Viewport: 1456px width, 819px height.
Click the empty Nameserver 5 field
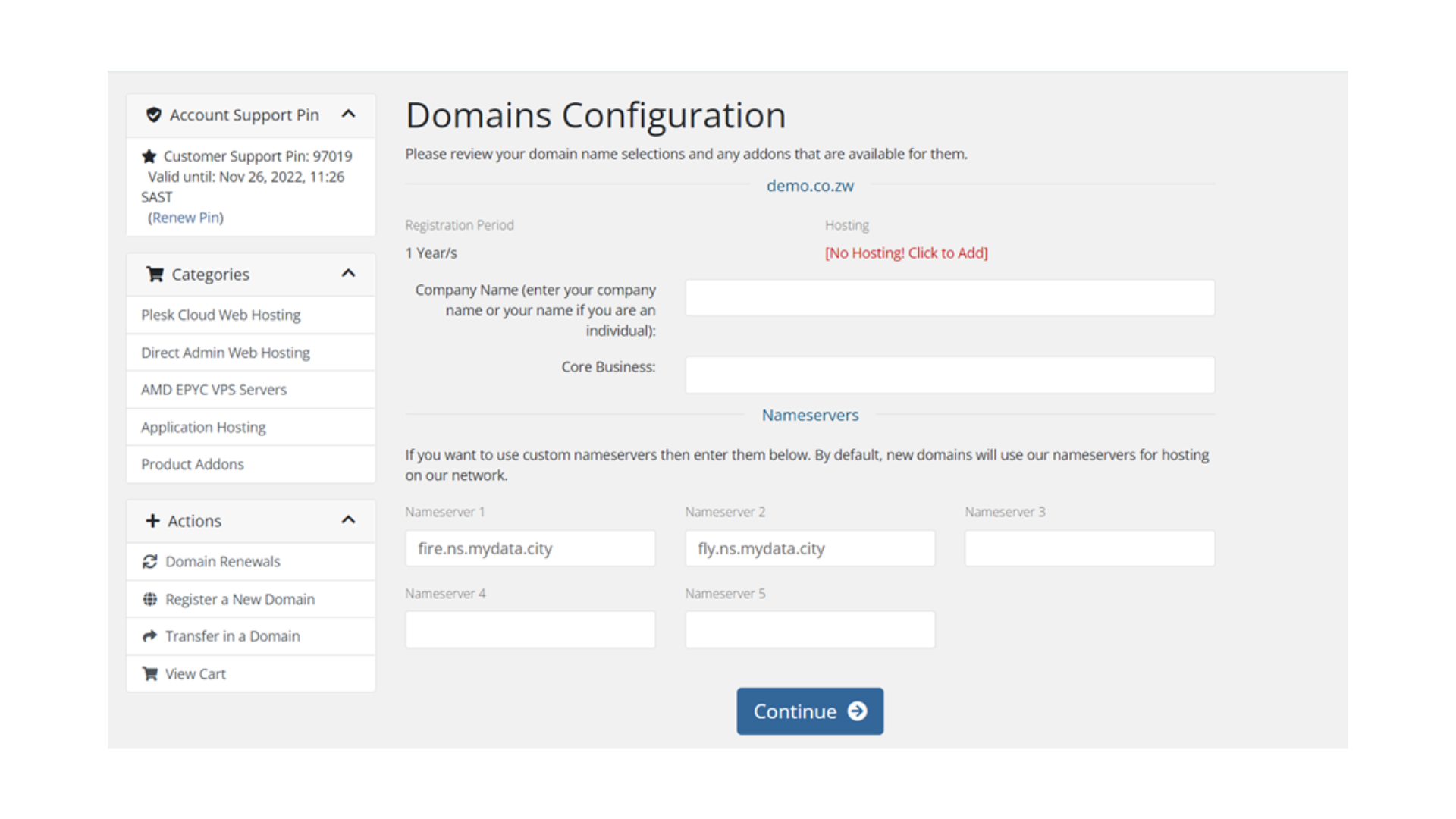pyautogui.click(x=810, y=629)
